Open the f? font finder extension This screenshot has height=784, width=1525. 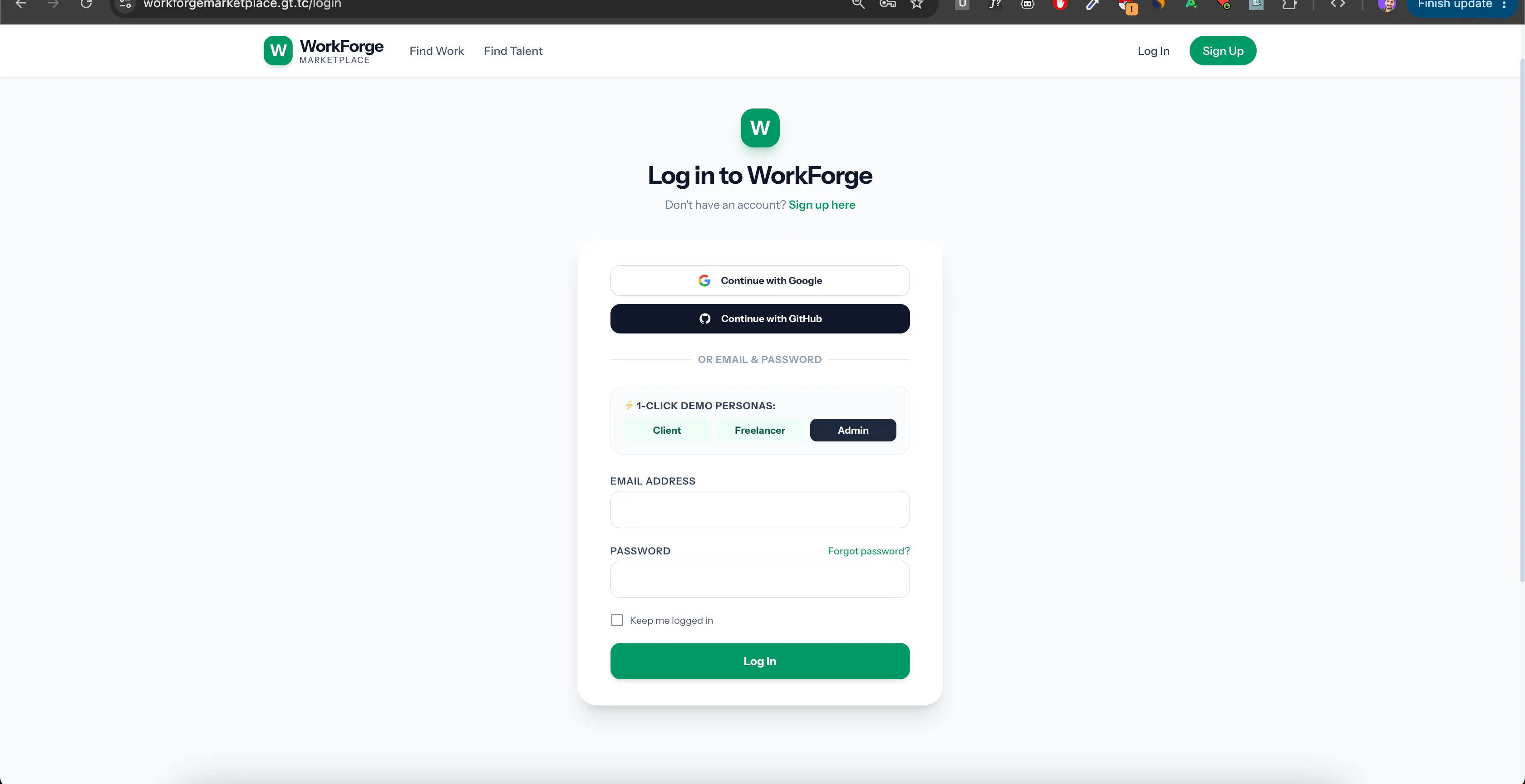995,4
